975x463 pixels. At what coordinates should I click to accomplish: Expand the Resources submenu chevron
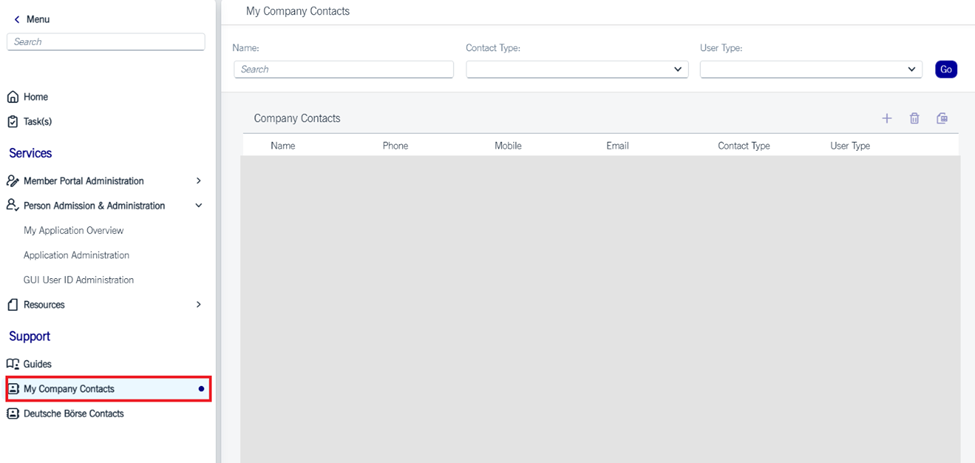[x=198, y=304]
